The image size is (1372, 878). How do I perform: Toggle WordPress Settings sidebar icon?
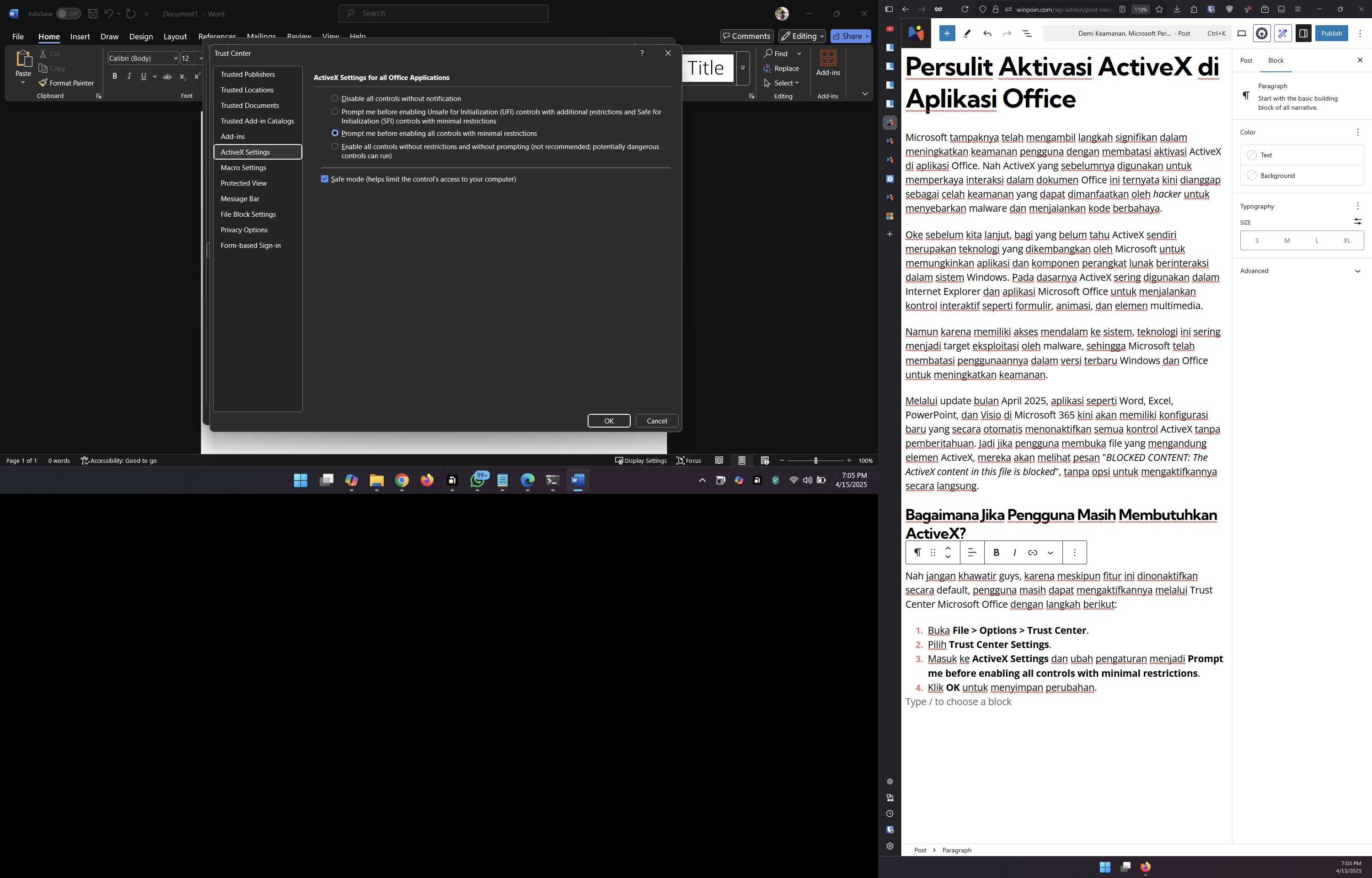[x=1303, y=33]
